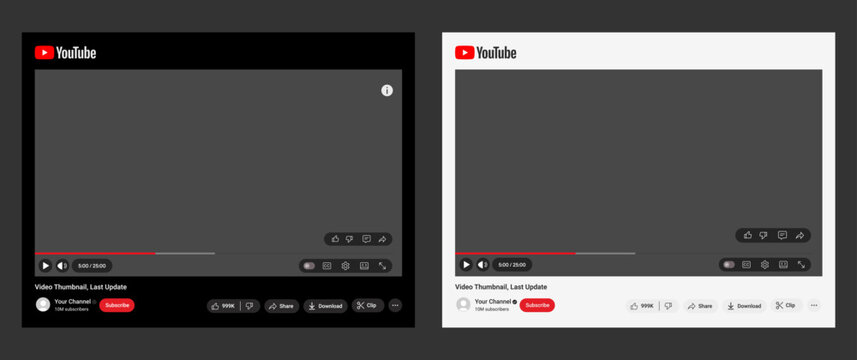Open more options ellipsis in dark mockup
The image size is (857, 360).
click(x=395, y=305)
